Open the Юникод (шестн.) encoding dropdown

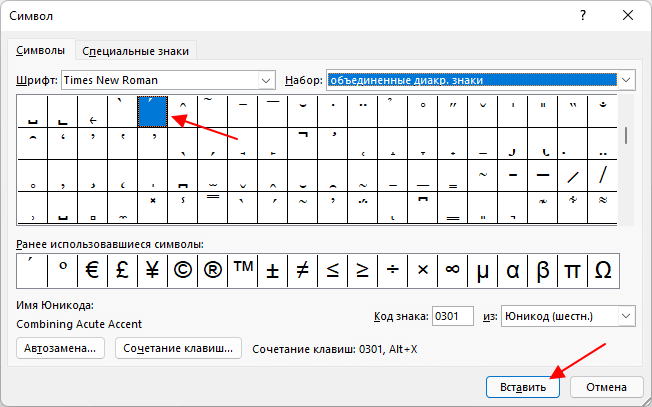tap(626, 316)
